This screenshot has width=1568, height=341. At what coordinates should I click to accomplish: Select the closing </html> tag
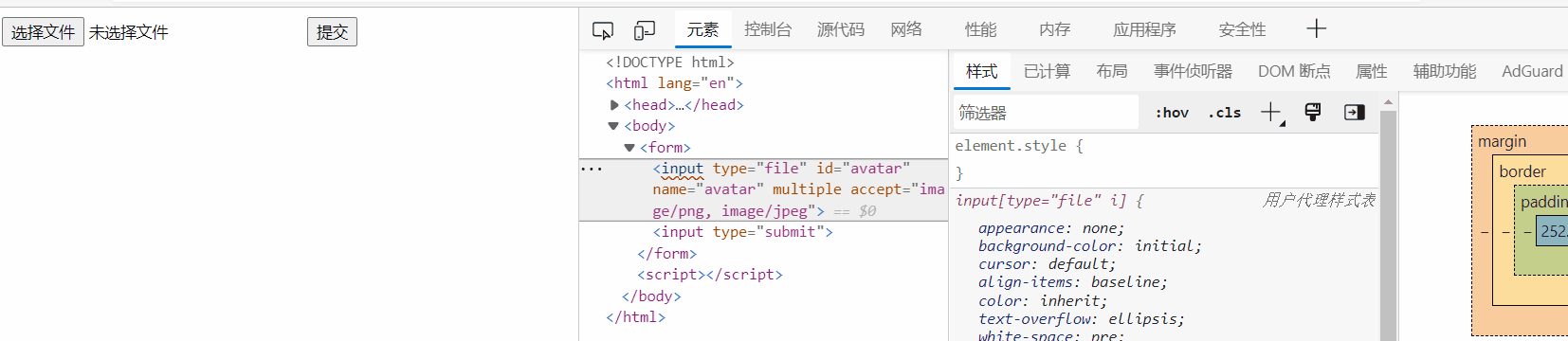tap(635, 317)
